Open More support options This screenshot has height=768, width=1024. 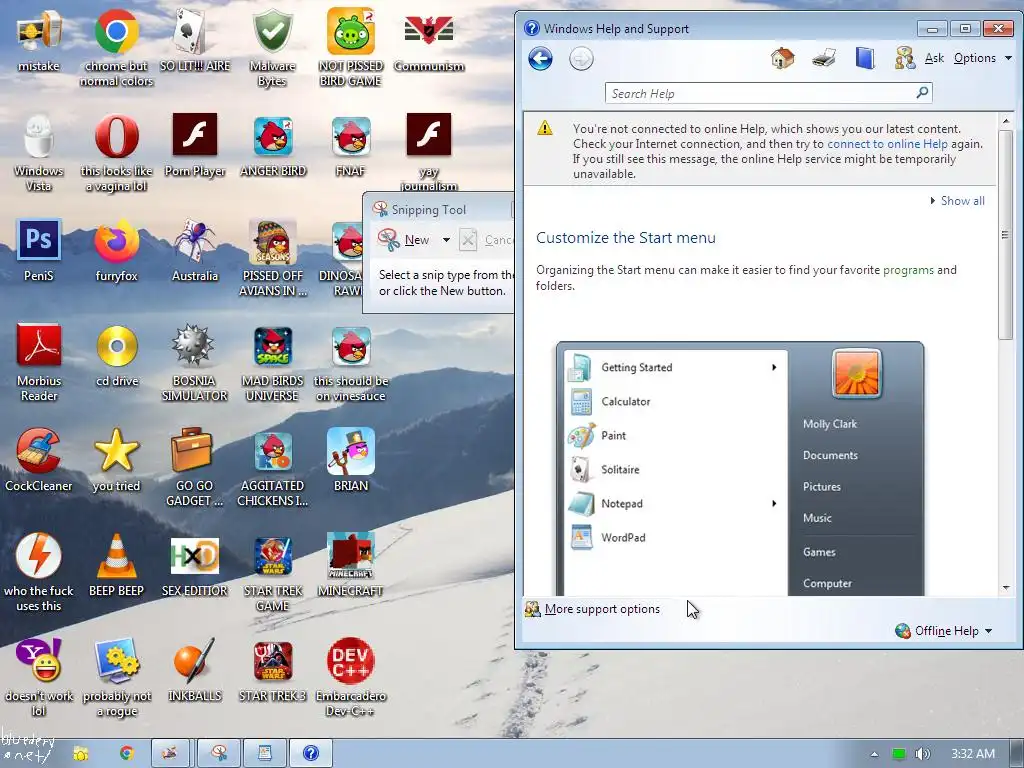[x=593, y=609]
